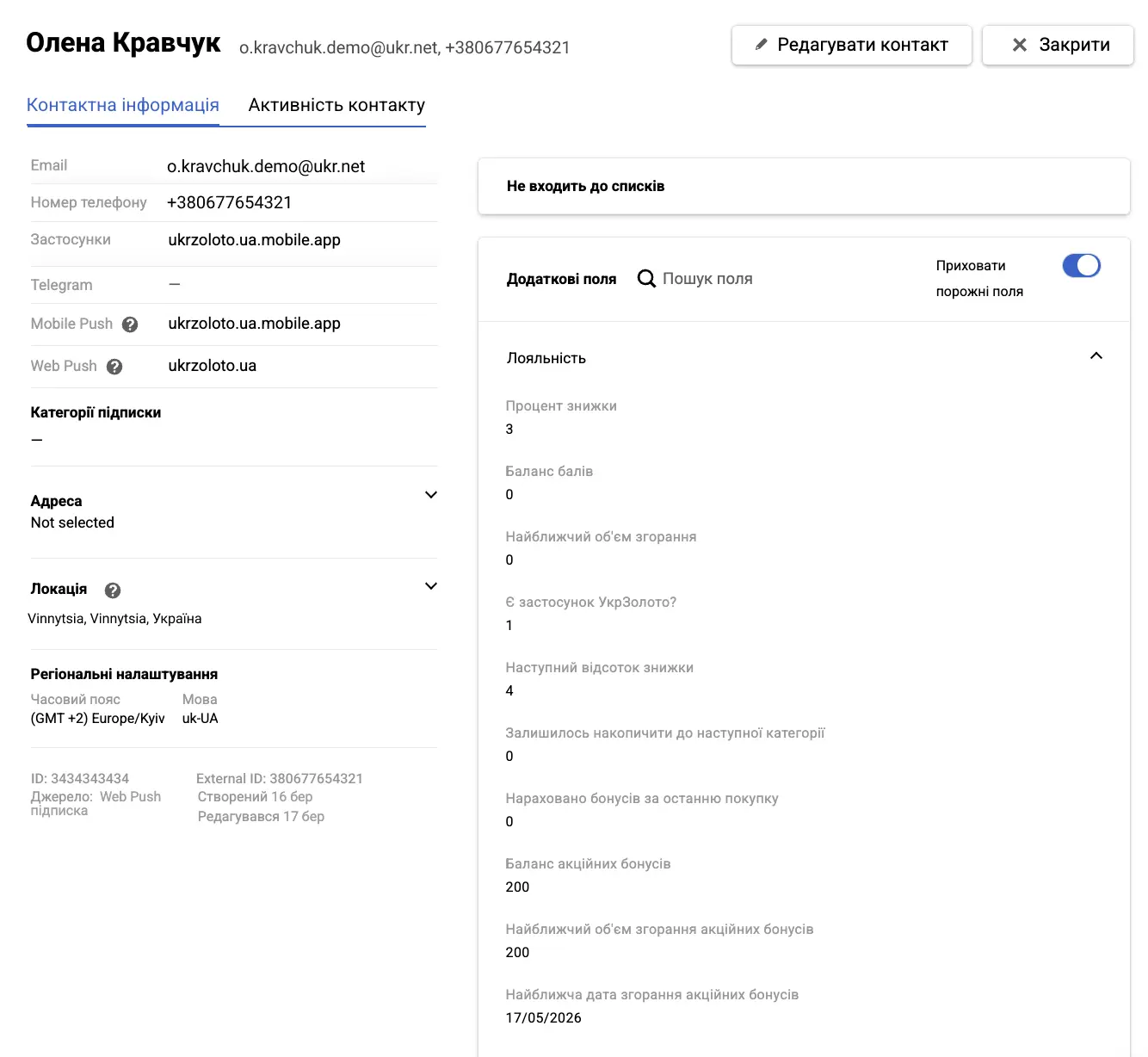
Task: Expand the Адреса section chevron
Action: pyautogui.click(x=431, y=495)
